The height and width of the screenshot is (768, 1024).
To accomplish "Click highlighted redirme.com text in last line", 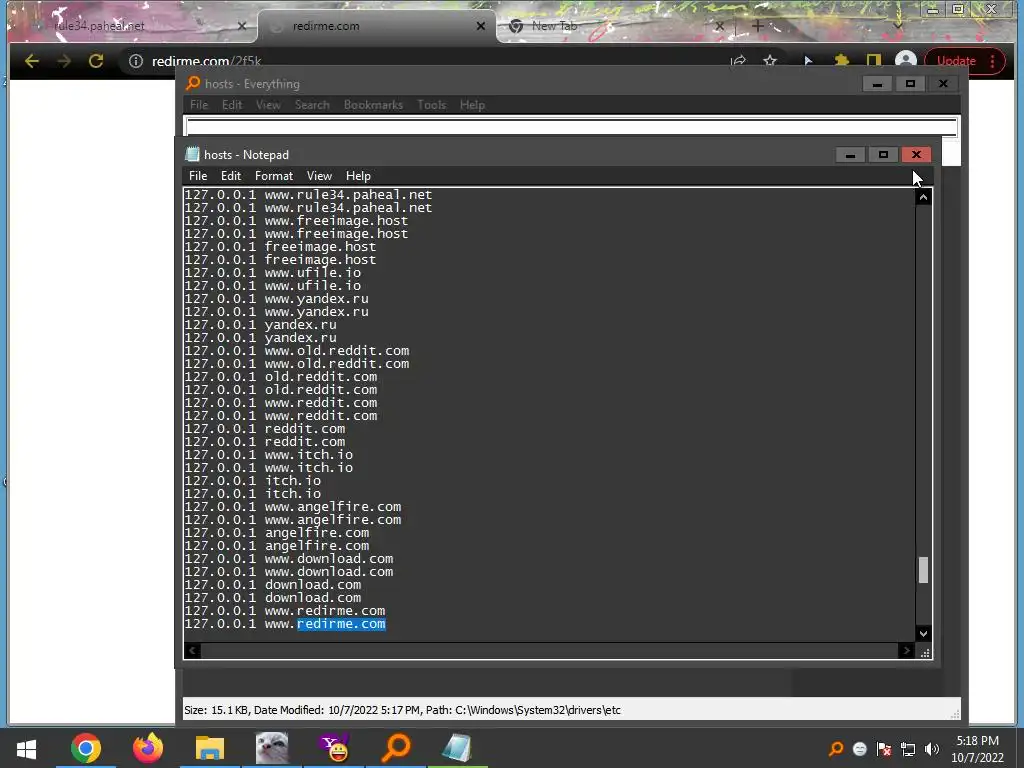I will 341,624.
